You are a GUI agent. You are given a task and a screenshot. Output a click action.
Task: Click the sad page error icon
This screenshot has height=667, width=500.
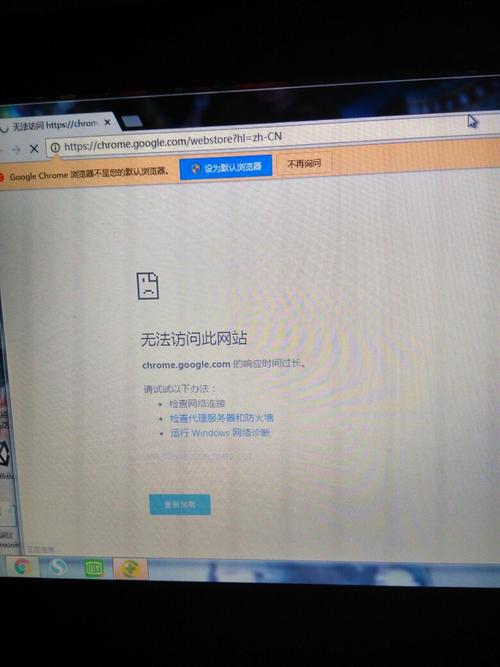click(x=148, y=286)
